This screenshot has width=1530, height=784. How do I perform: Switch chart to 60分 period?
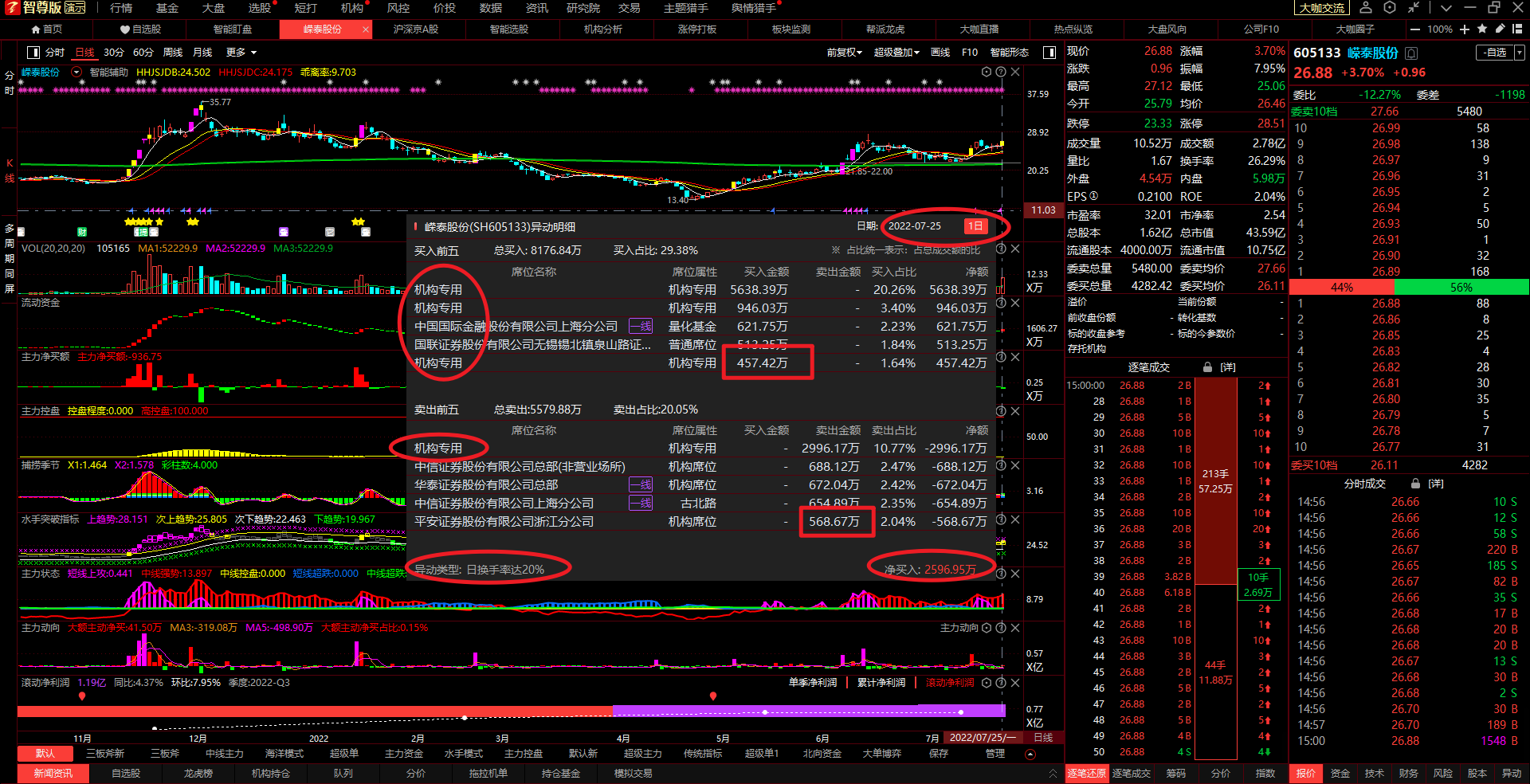pos(143,53)
